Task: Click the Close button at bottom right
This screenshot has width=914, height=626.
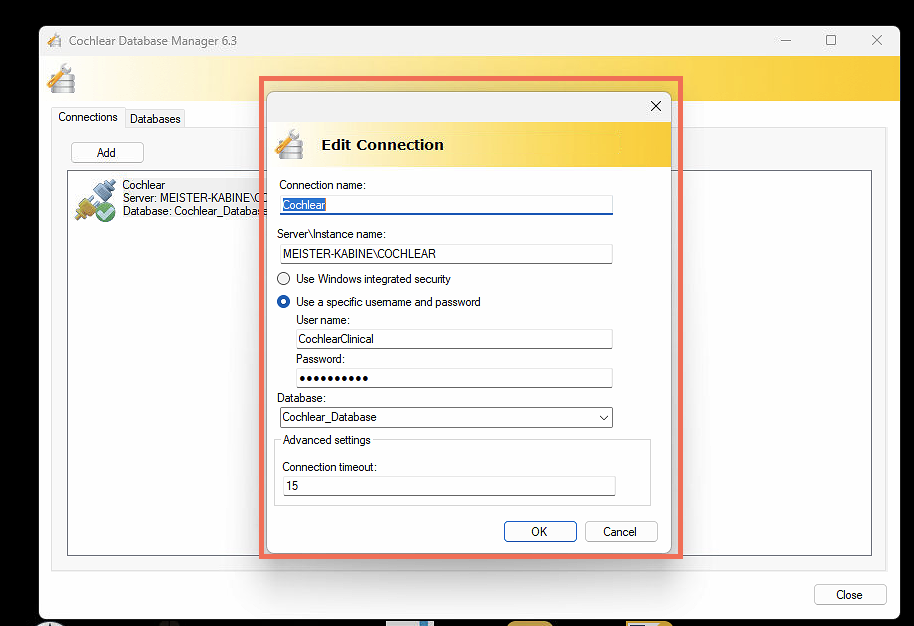Action: click(x=849, y=595)
